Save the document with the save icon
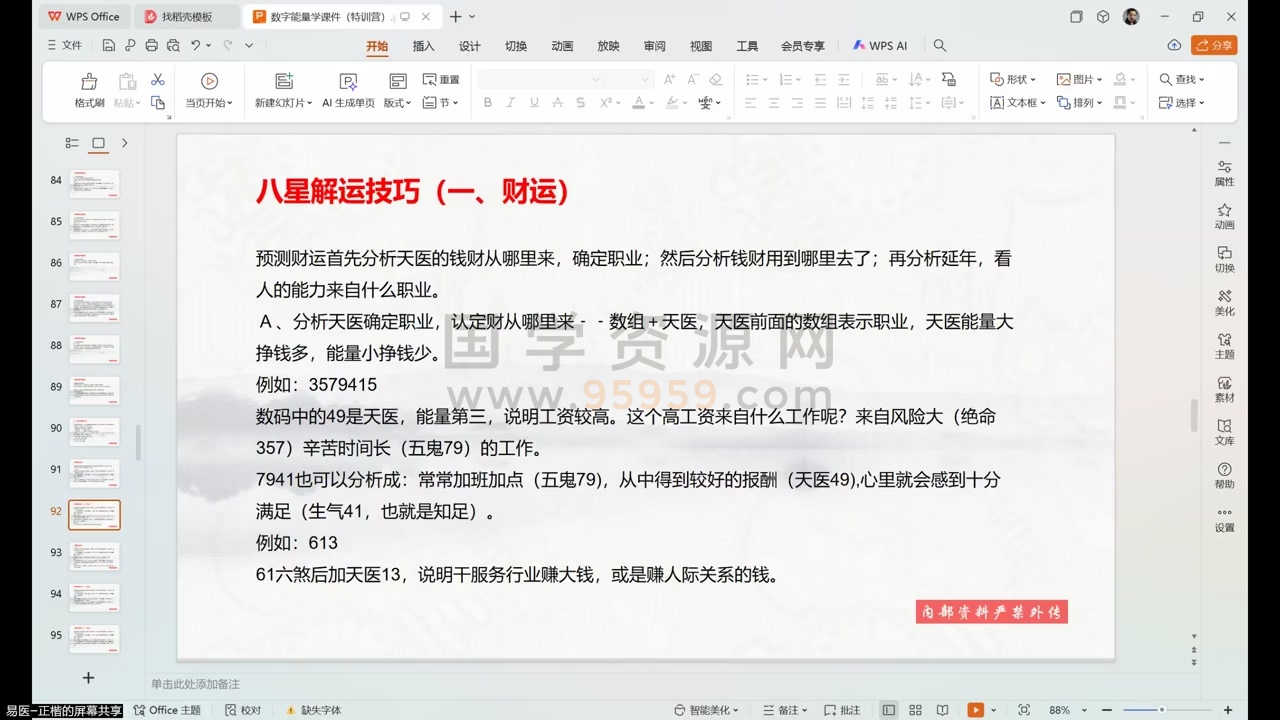This screenshot has width=1280, height=720. coord(108,45)
